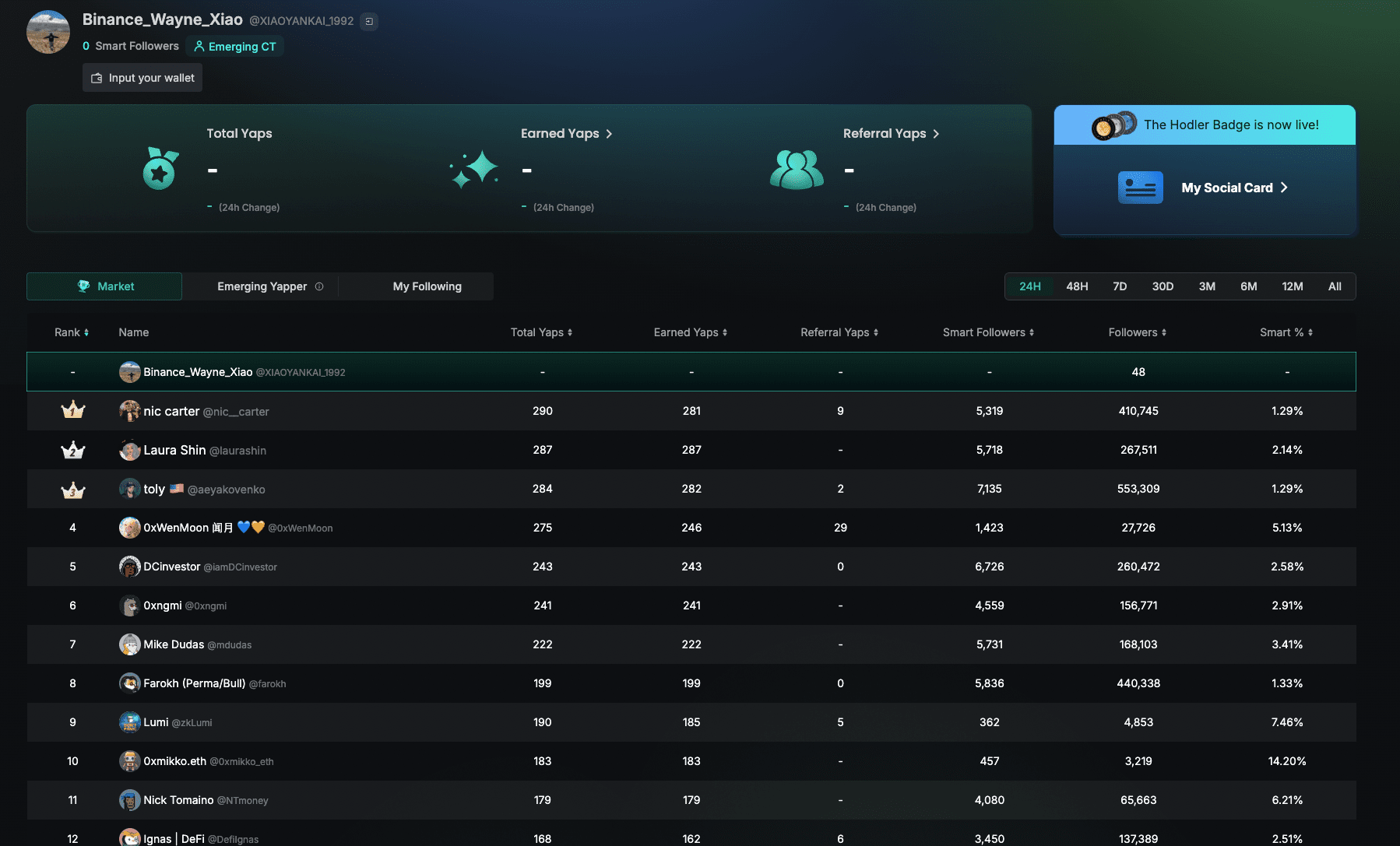Click toly's avatar image
1400x846 pixels.
(130, 489)
